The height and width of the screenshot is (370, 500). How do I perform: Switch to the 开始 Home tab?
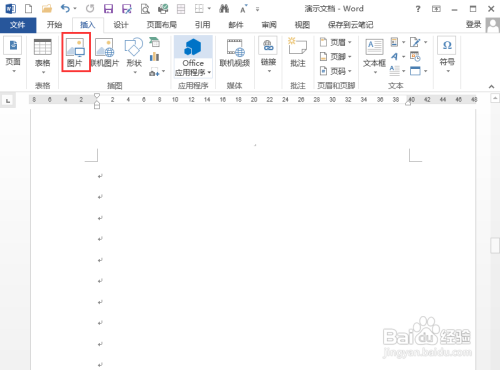(54, 25)
